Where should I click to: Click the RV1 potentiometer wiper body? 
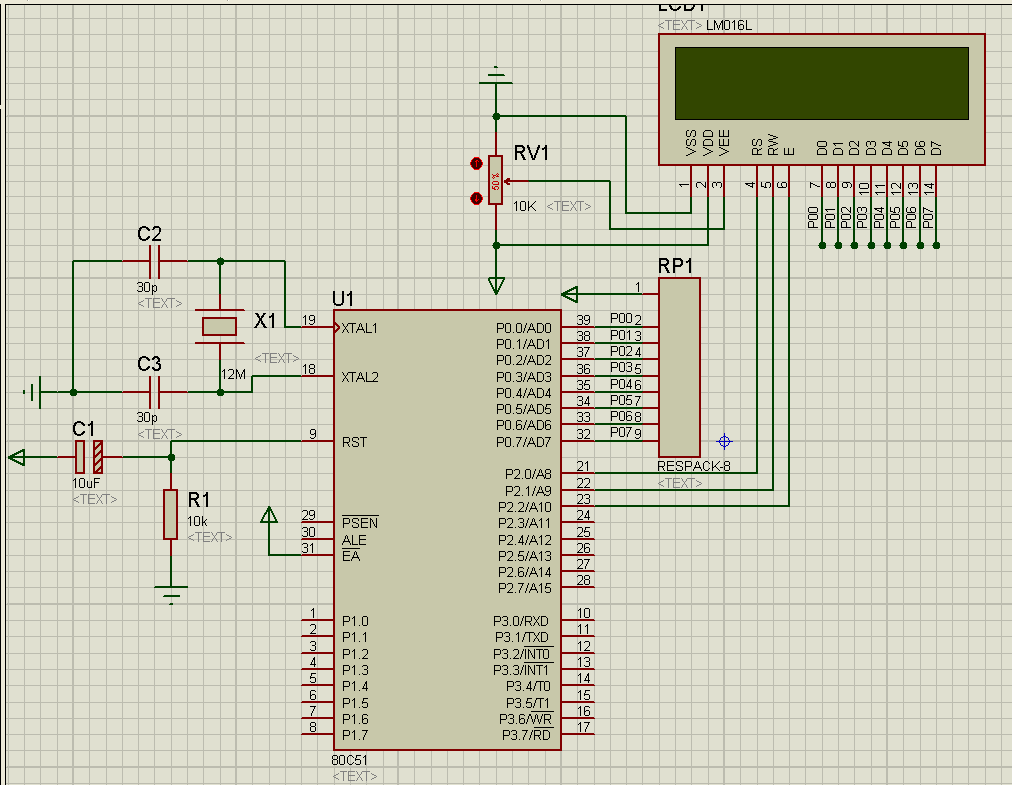pyautogui.click(x=495, y=181)
